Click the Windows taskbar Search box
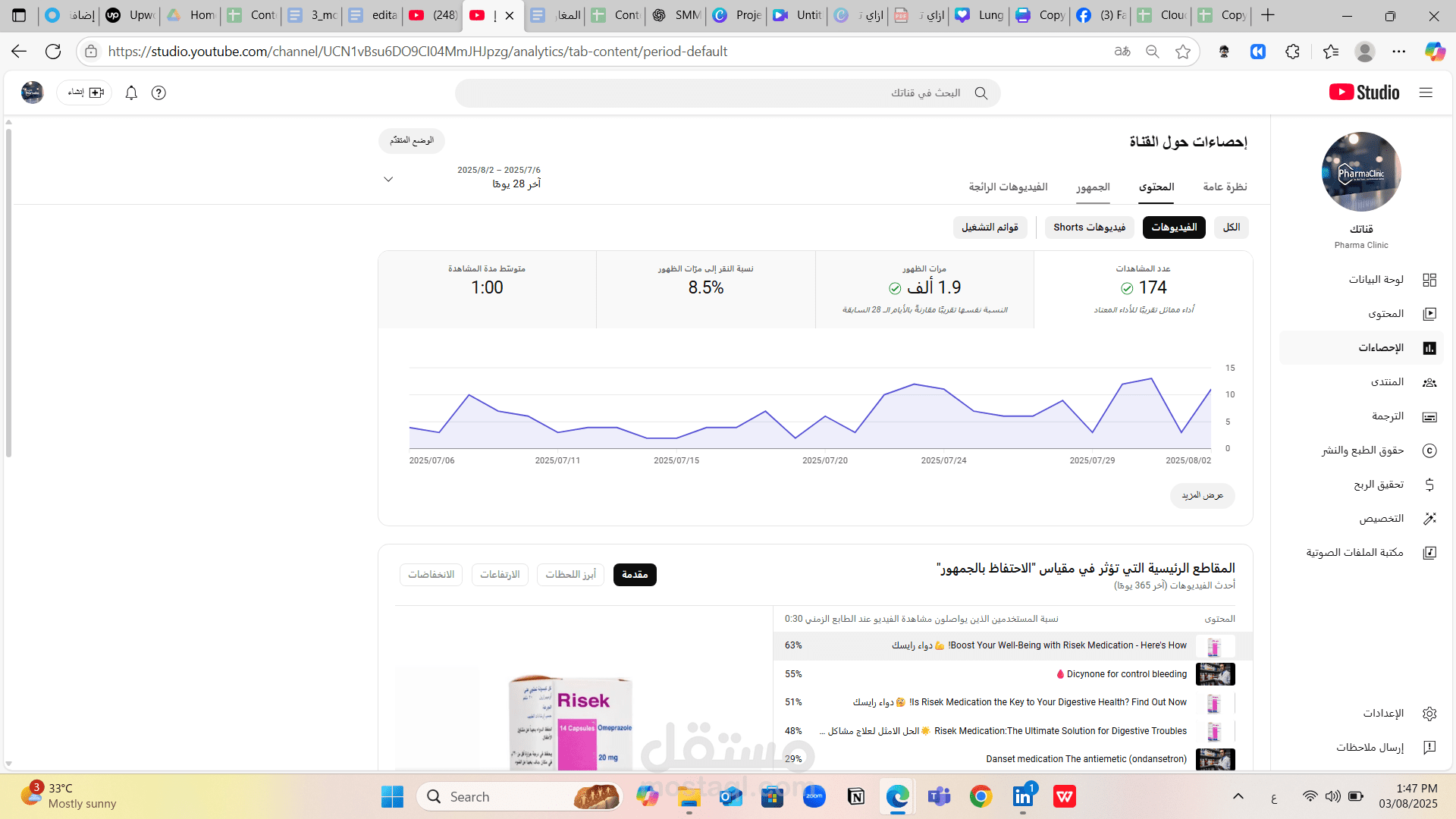Screen dimensions: 1456x819 point(519,796)
